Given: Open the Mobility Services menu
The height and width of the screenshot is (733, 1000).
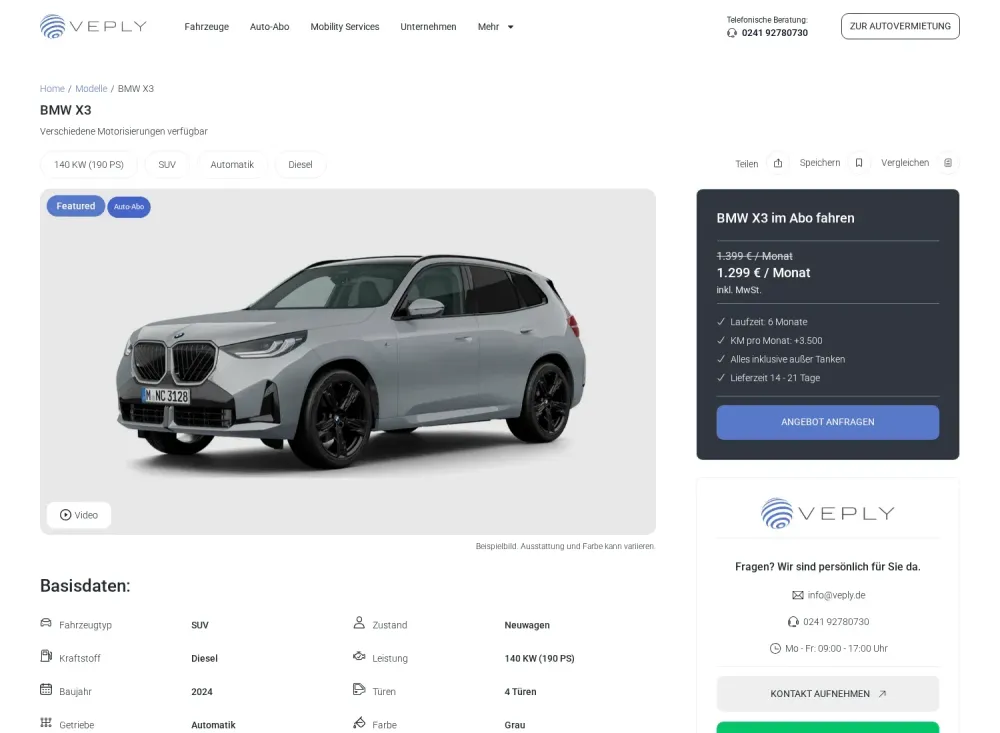Looking at the screenshot, I should coord(344,27).
